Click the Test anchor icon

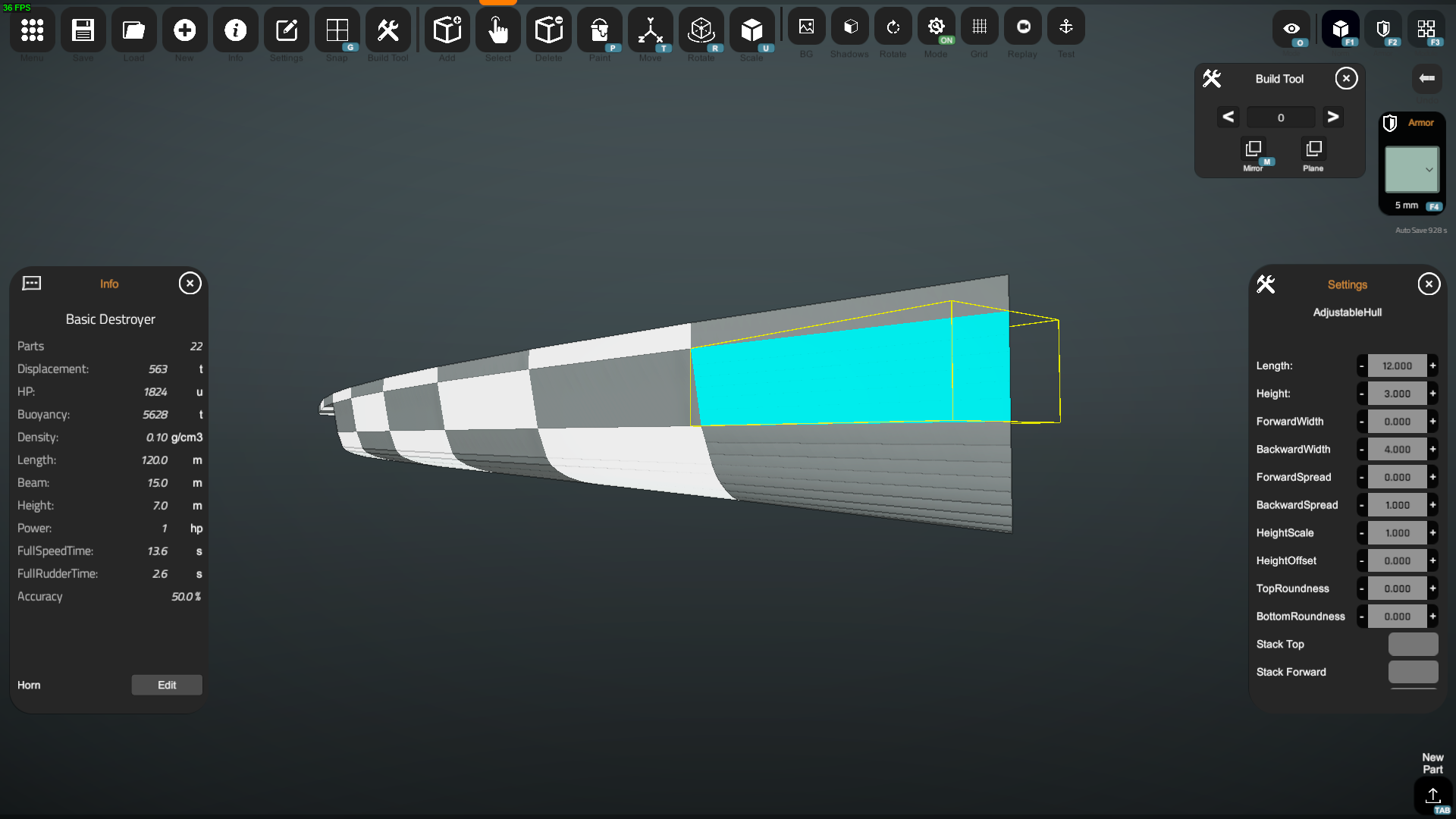tap(1065, 27)
